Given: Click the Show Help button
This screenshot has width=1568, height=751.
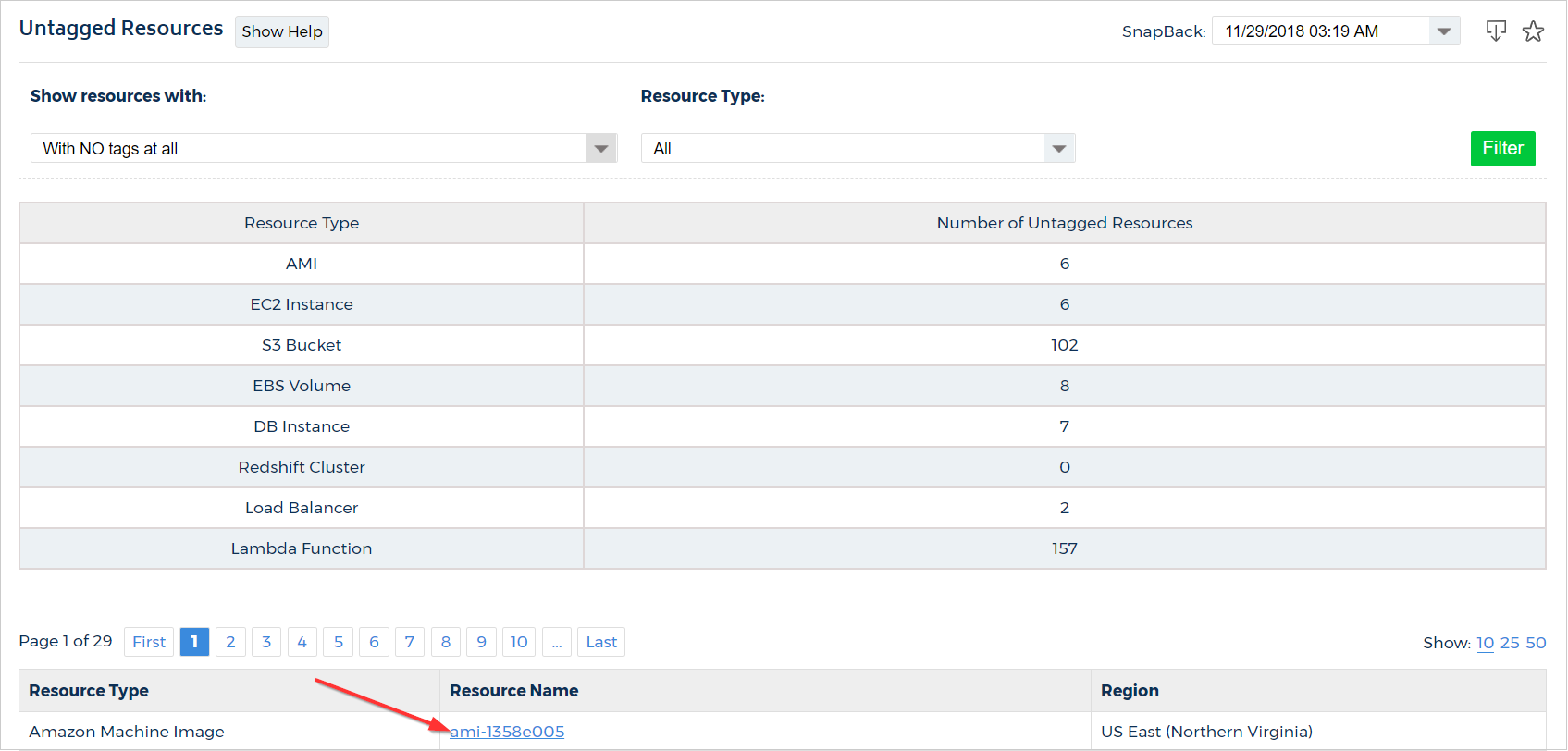Looking at the screenshot, I should click(282, 31).
